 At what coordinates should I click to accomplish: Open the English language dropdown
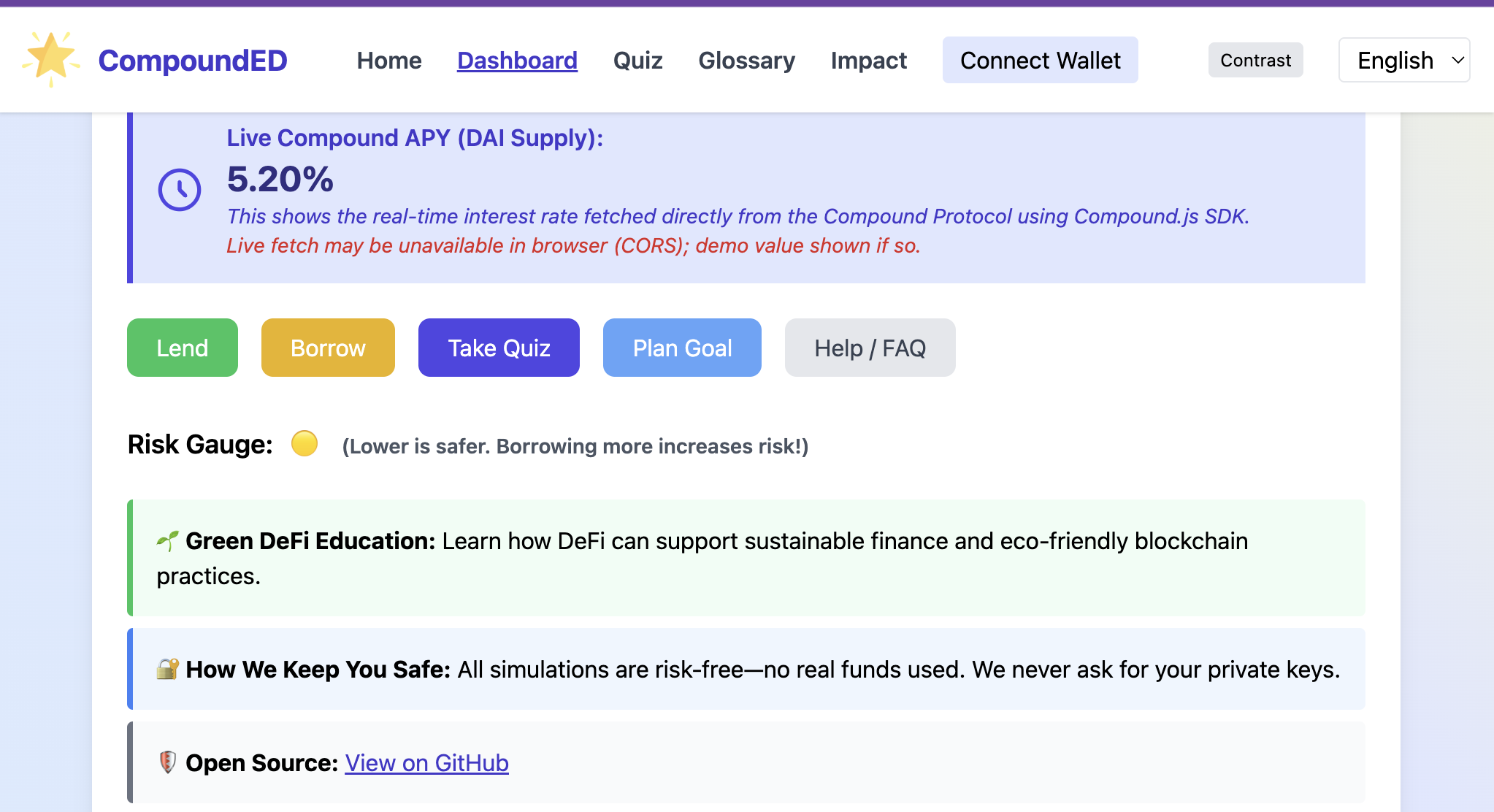coord(1403,60)
